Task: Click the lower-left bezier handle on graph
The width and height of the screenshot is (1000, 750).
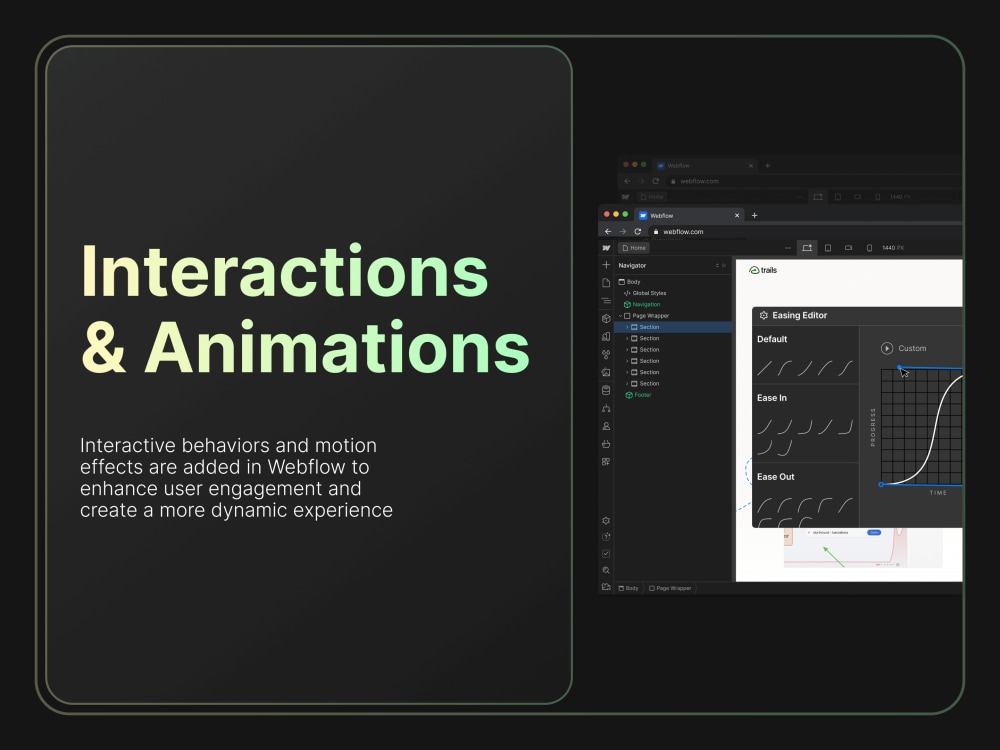Action: click(x=881, y=485)
